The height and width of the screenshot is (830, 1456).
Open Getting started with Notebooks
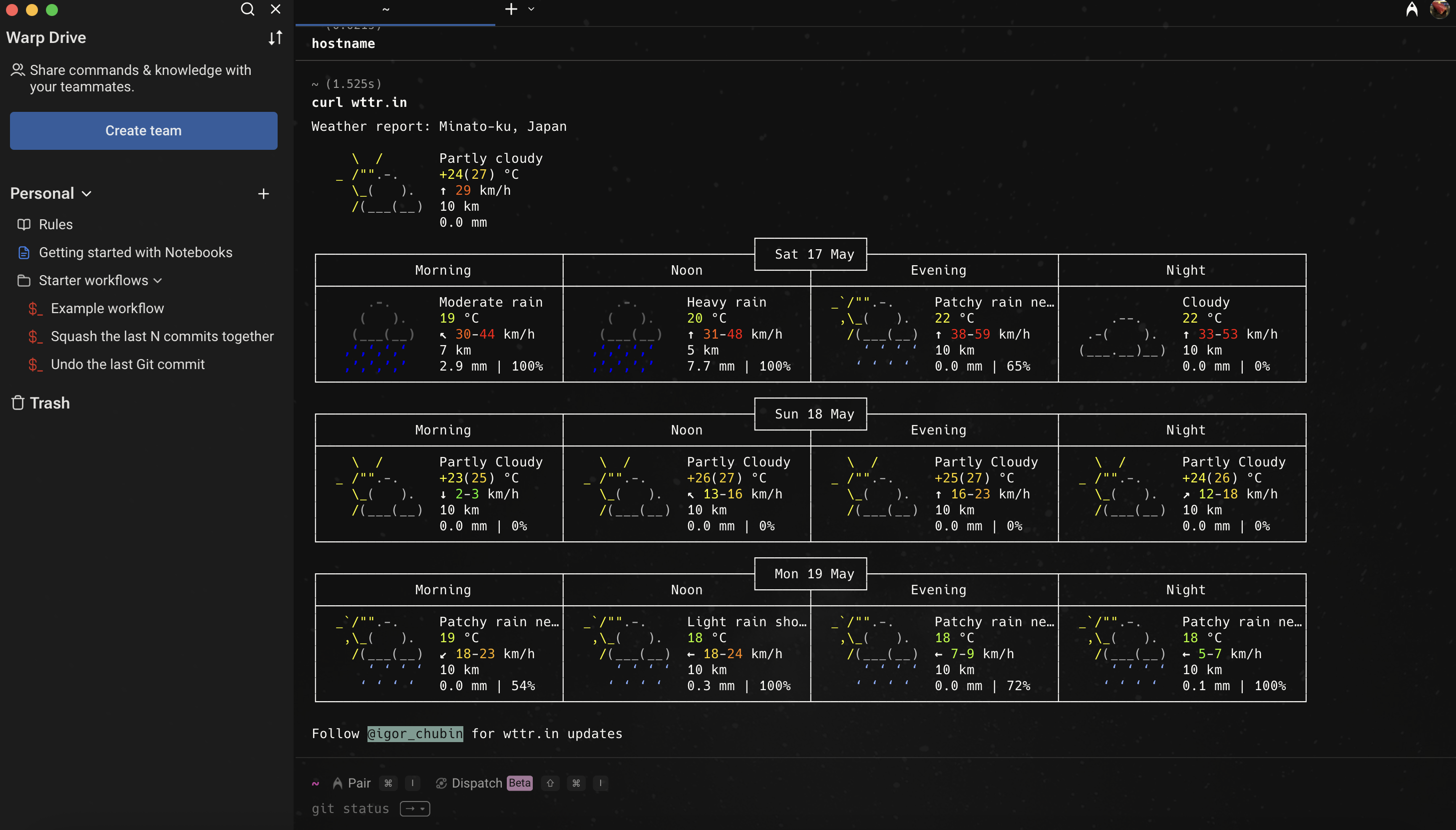point(135,253)
